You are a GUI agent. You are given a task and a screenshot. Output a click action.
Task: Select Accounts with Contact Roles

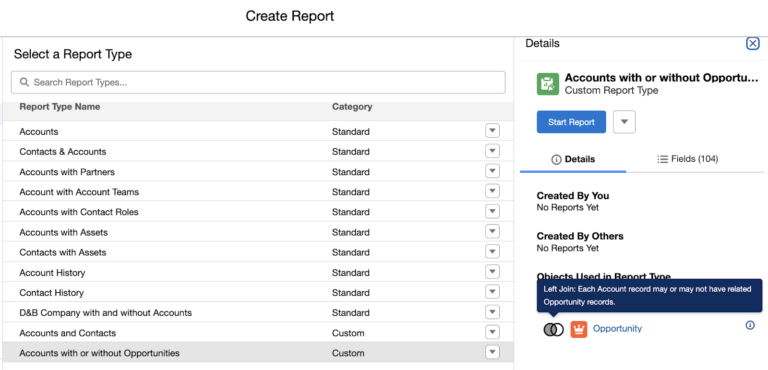click(x=79, y=212)
